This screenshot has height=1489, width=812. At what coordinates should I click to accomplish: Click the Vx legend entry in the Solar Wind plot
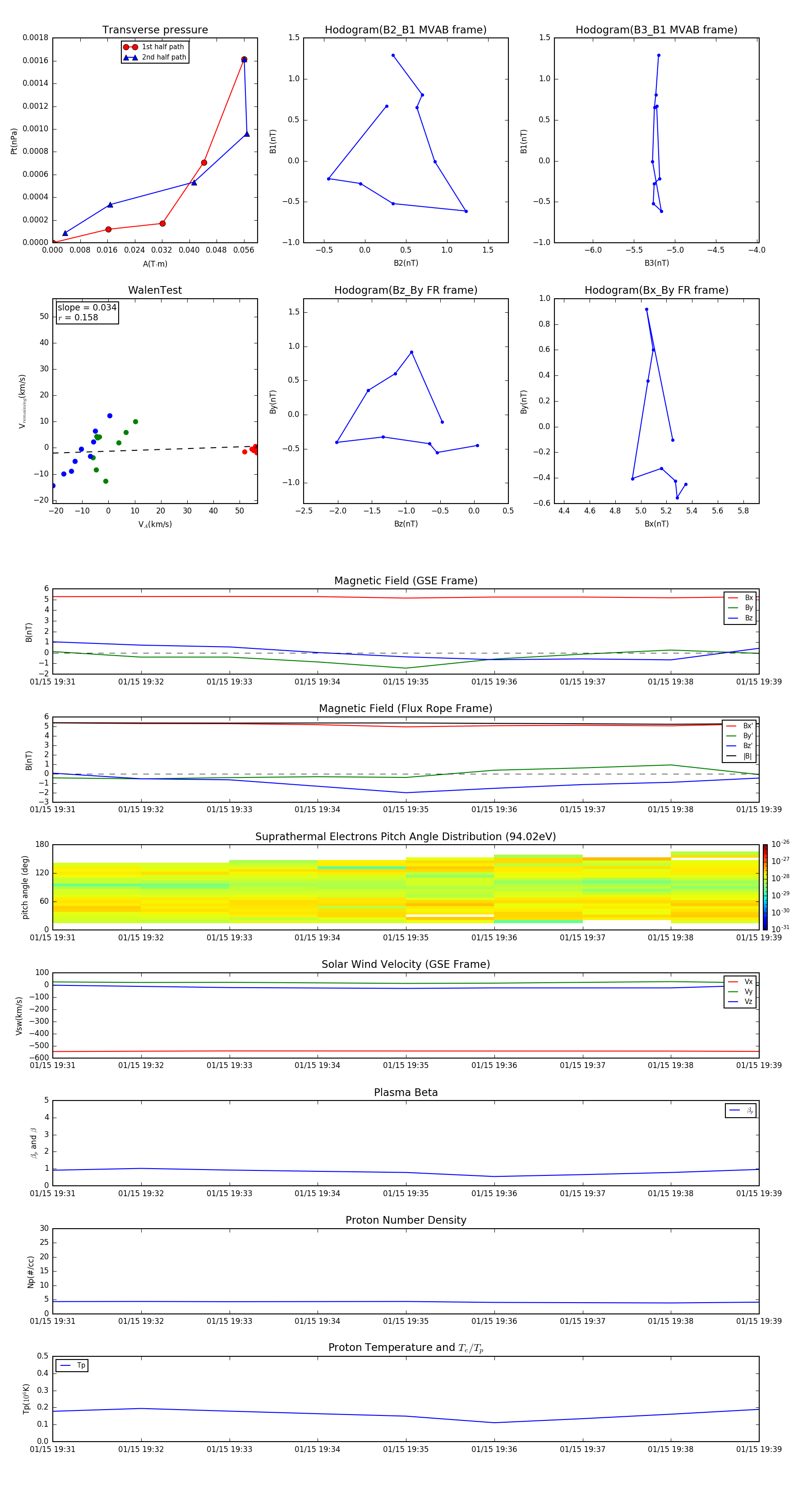click(740, 982)
